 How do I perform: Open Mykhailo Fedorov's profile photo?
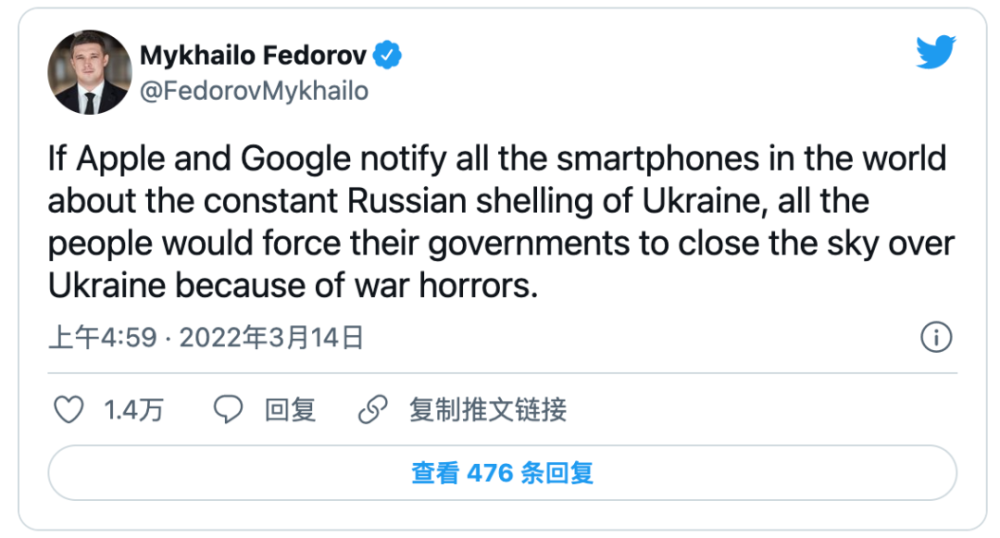click(x=89, y=72)
